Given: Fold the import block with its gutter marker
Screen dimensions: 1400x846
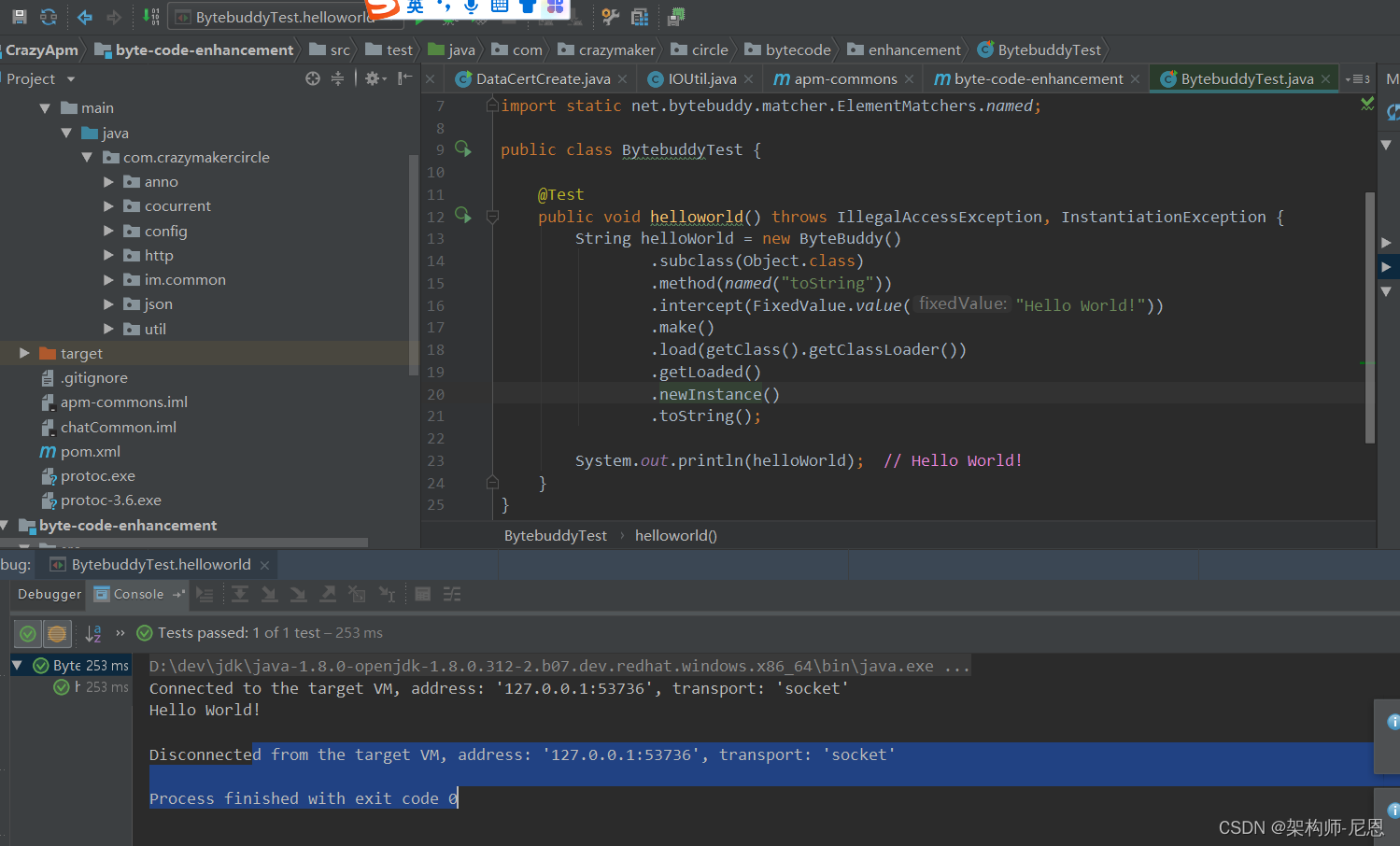Looking at the screenshot, I should tap(492, 106).
